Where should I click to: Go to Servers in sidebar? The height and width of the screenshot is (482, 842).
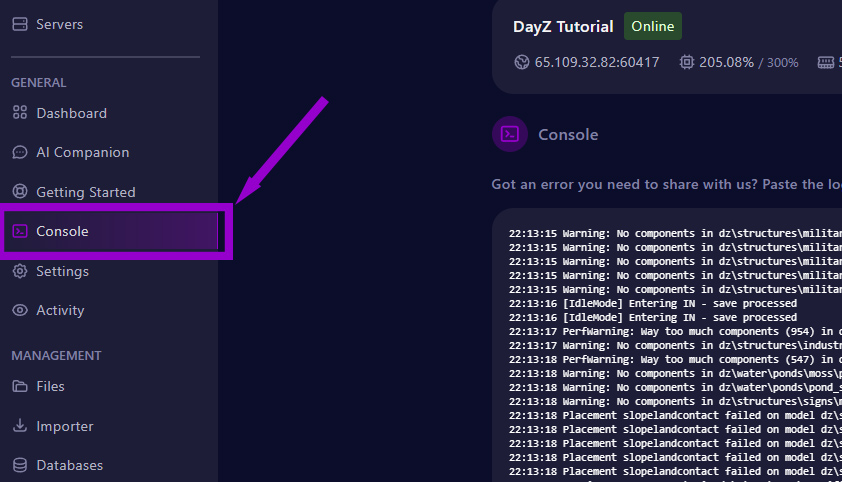point(59,24)
